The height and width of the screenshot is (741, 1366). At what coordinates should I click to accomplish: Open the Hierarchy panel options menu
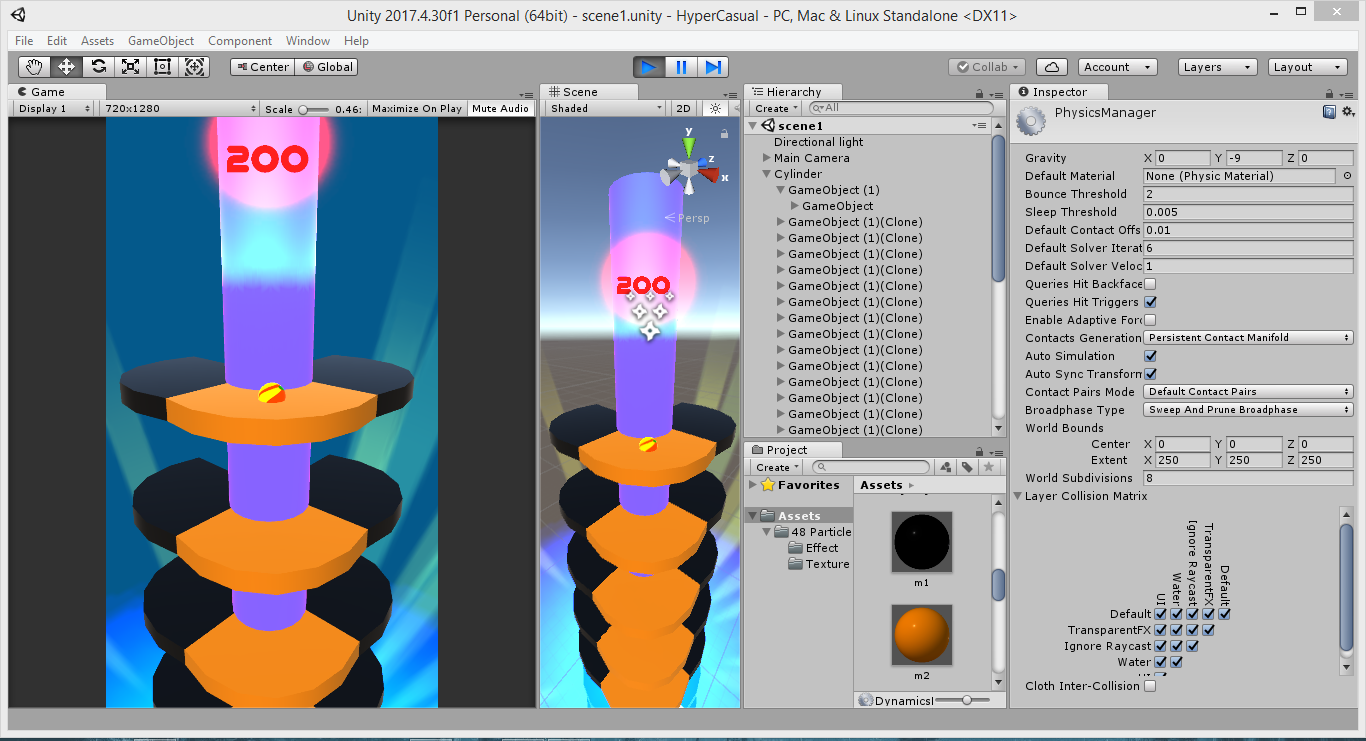[998, 93]
